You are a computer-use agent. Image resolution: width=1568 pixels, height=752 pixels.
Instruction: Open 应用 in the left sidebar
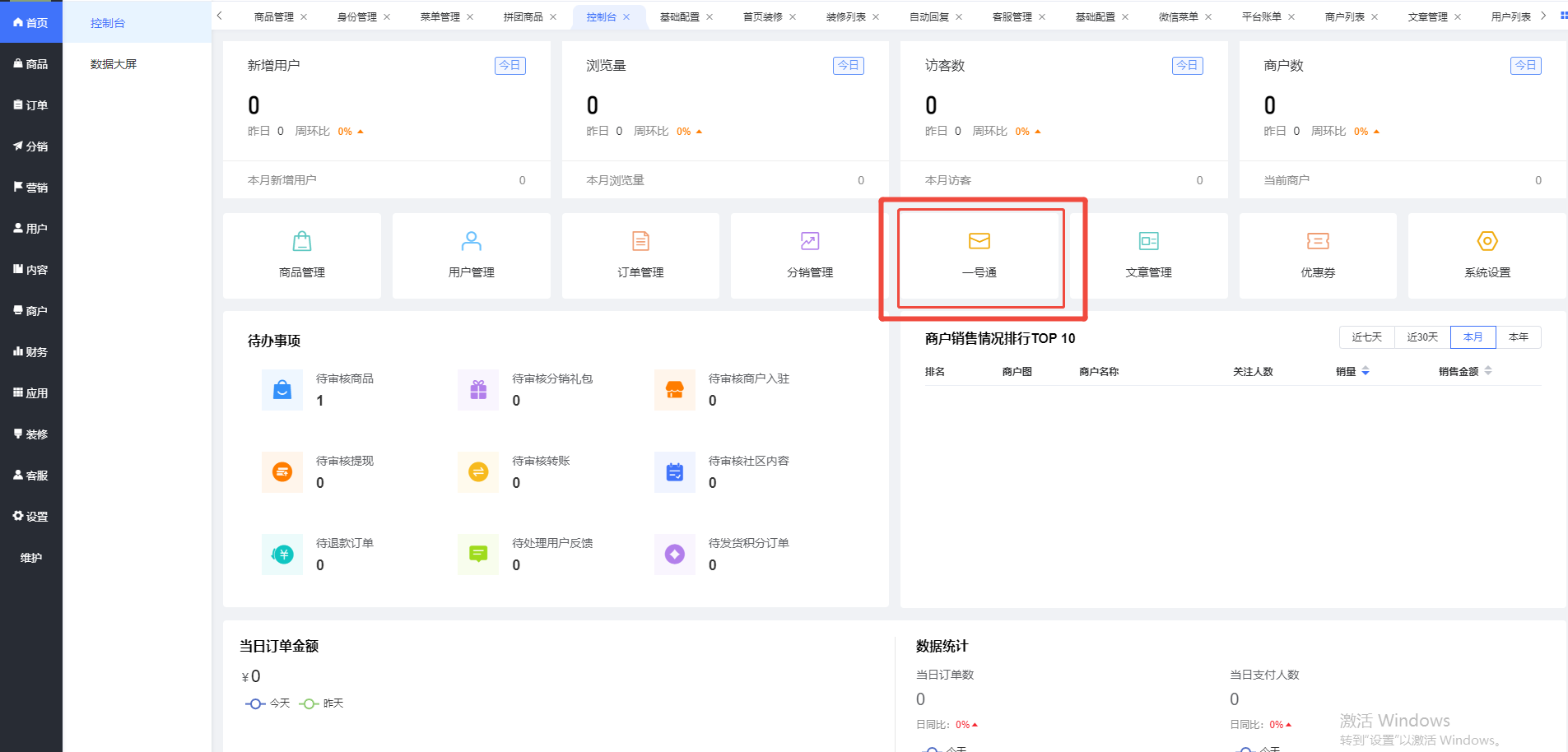[x=31, y=393]
